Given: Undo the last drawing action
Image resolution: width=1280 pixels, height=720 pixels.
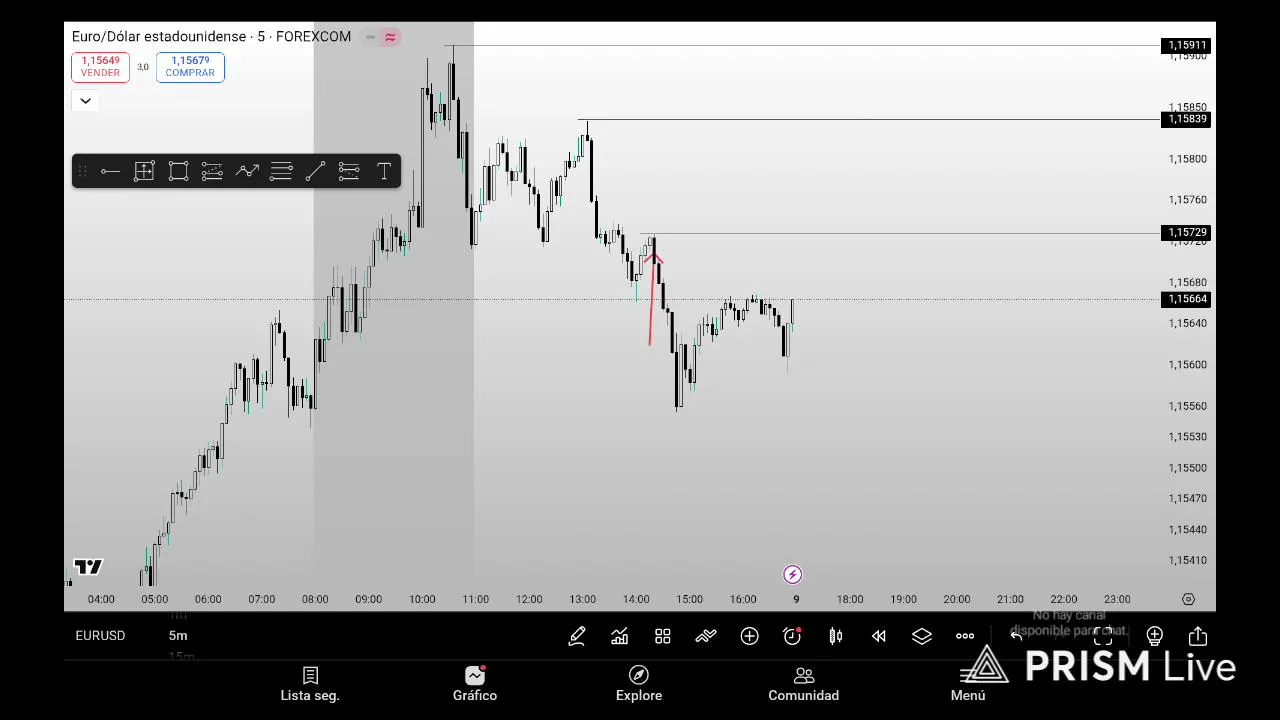Looking at the screenshot, I should click(1016, 636).
